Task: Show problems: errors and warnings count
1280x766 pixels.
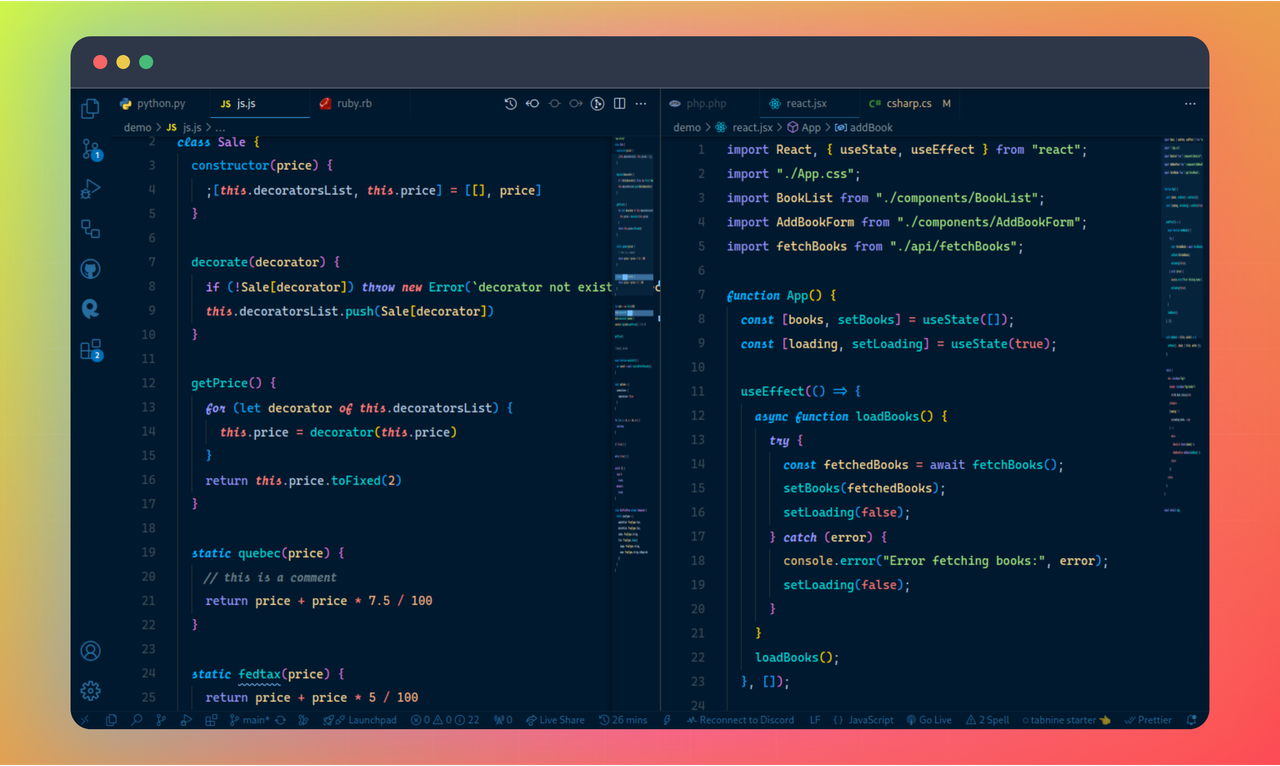Action: coord(445,720)
